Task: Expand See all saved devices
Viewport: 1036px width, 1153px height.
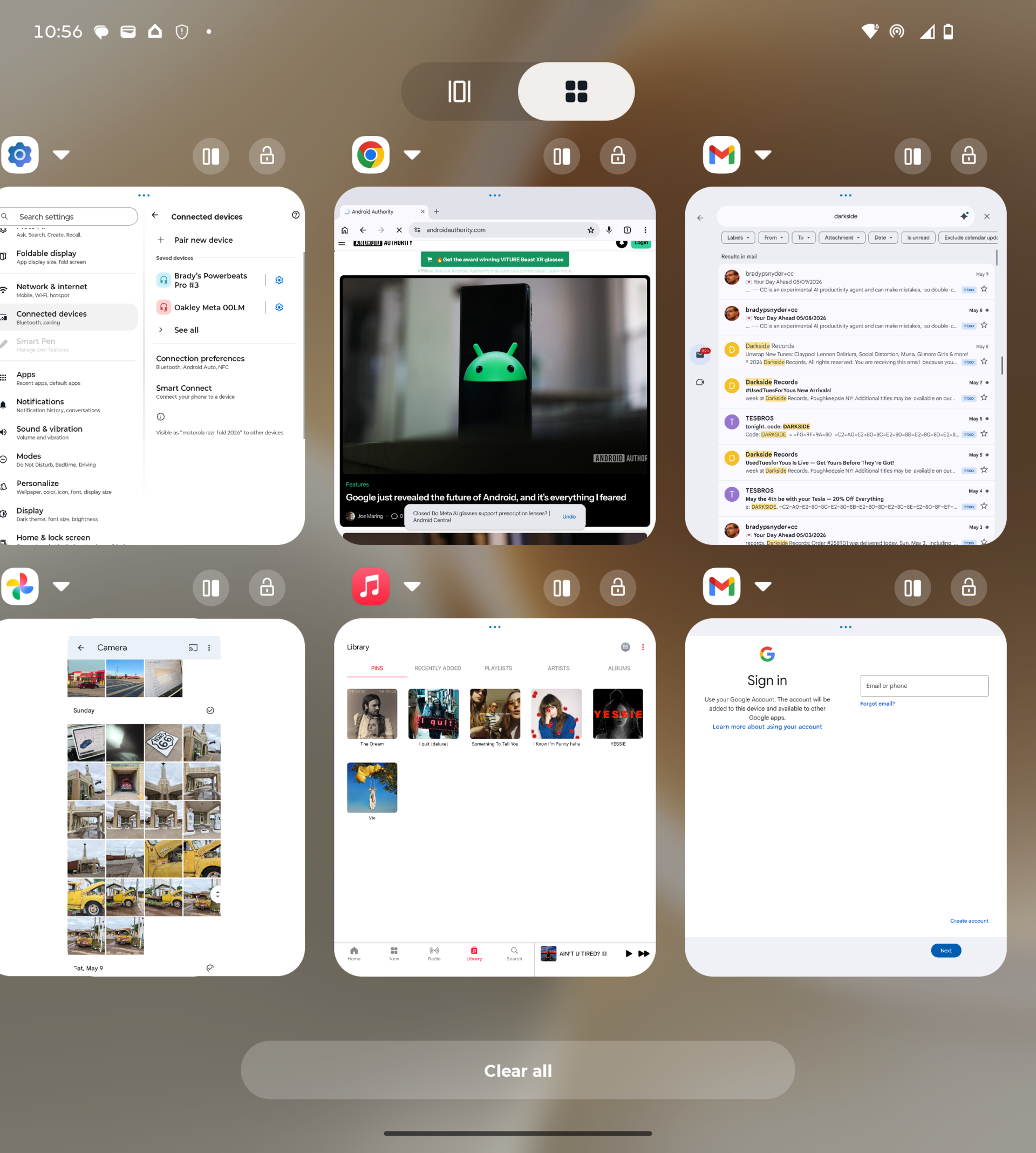Action: [226, 330]
